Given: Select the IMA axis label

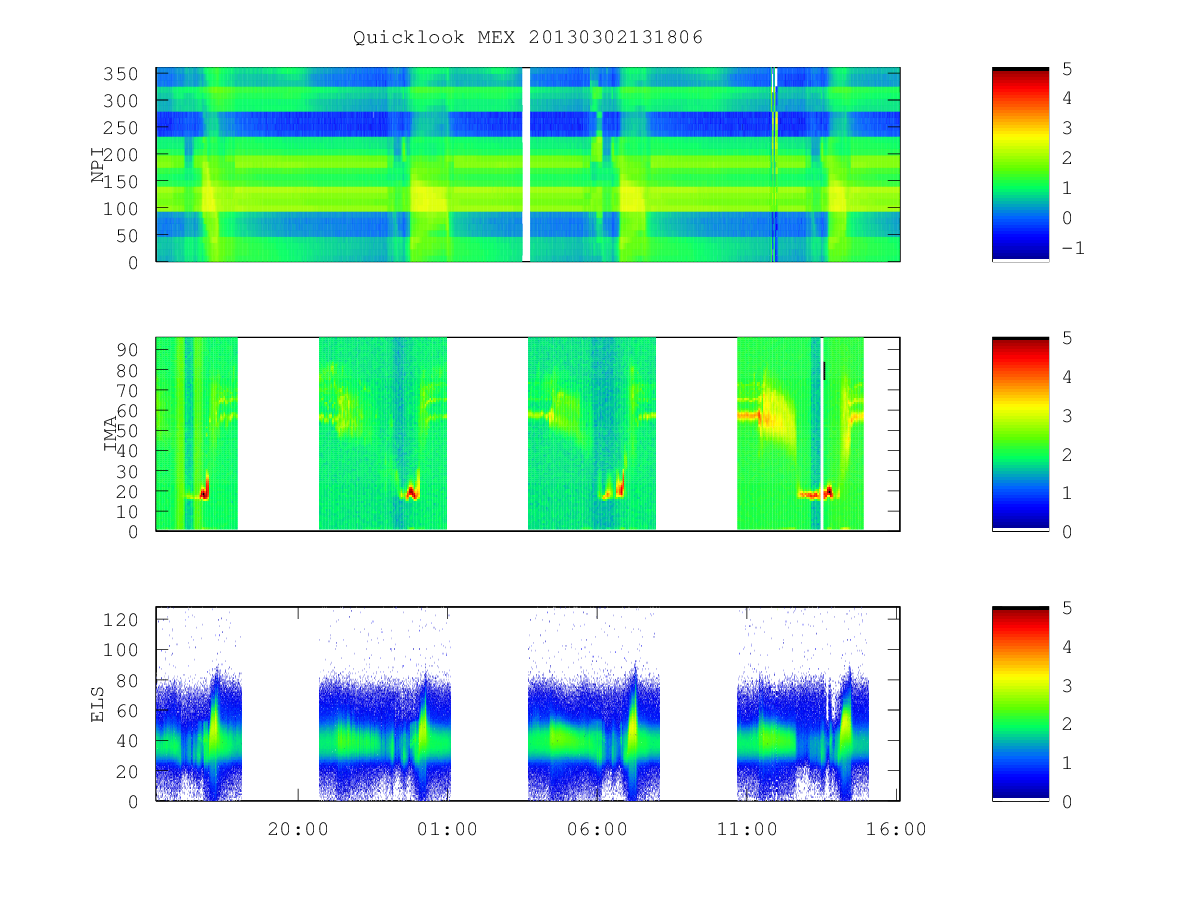Looking at the screenshot, I should click(x=110, y=433).
